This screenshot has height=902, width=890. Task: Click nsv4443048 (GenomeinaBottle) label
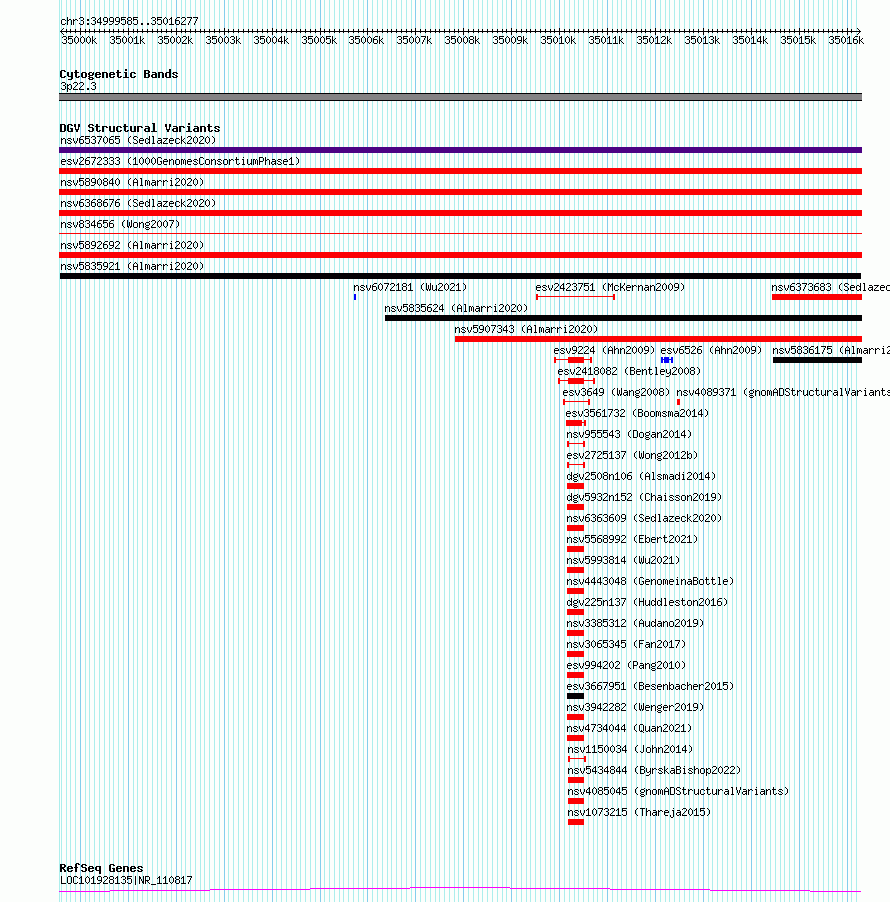pyautogui.click(x=650, y=582)
